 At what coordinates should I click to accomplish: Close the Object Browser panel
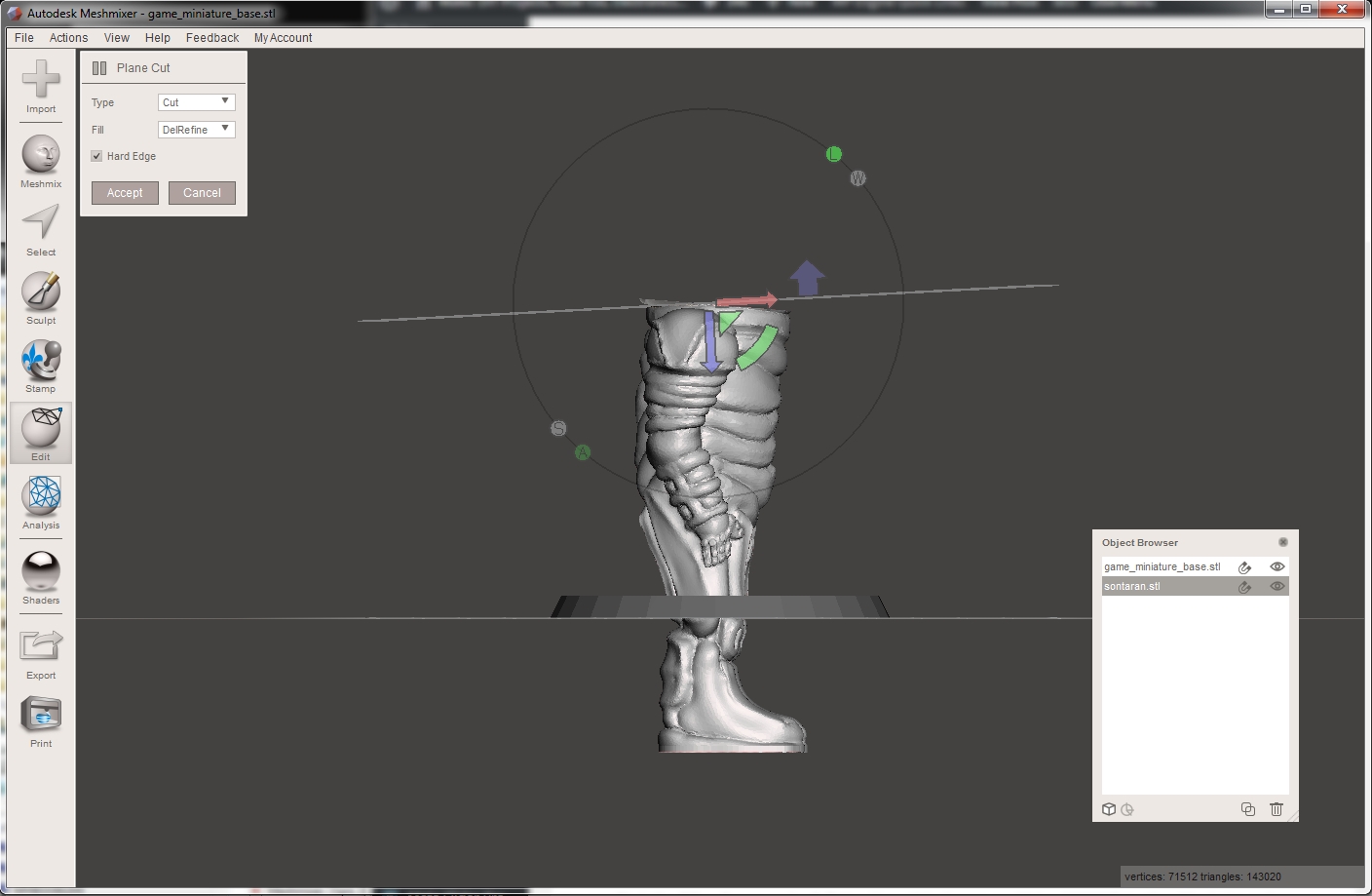tap(1283, 542)
